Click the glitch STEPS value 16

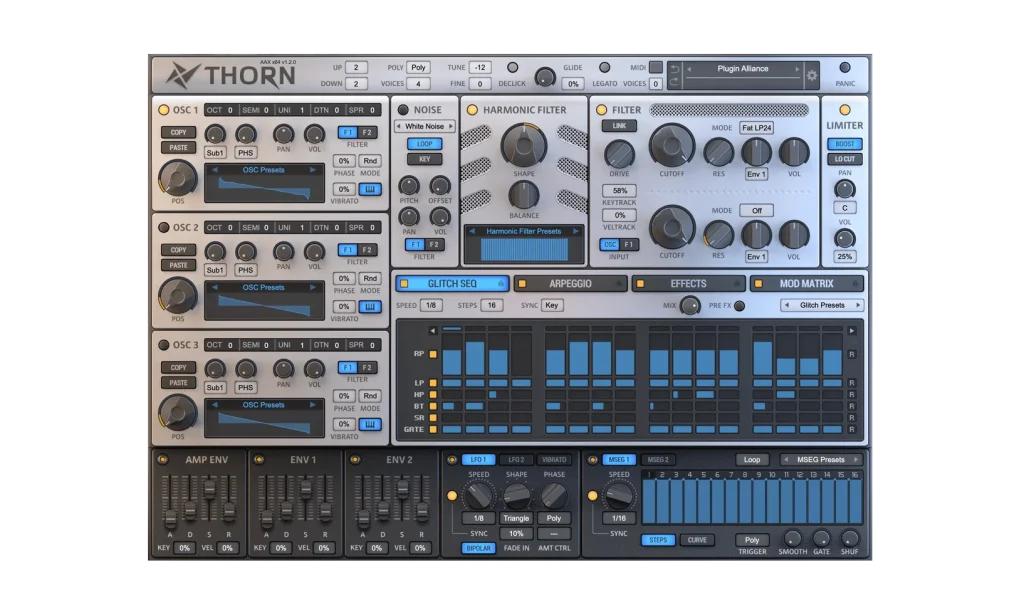click(x=491, y=305)
